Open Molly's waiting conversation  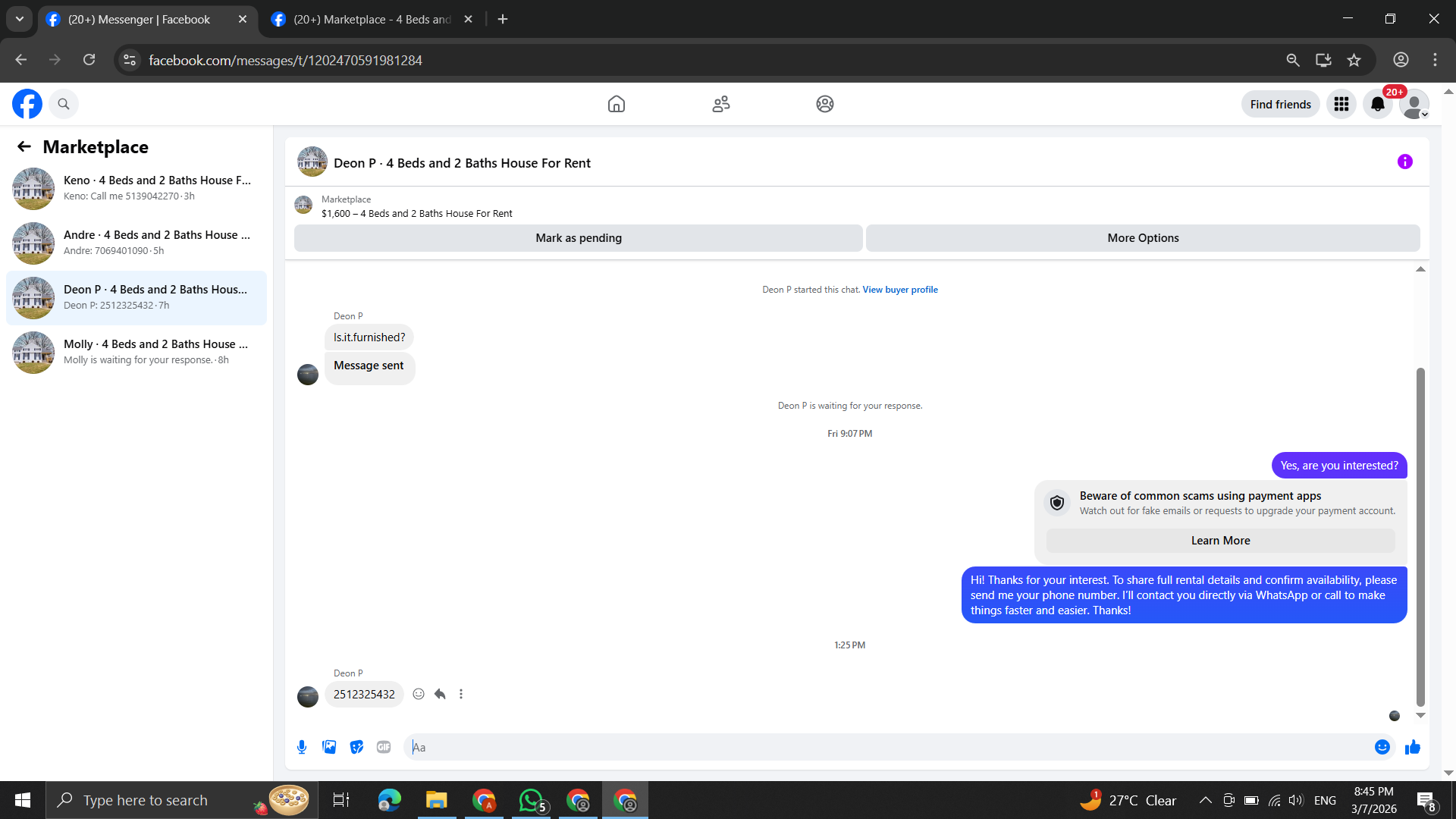click(136, 353)
